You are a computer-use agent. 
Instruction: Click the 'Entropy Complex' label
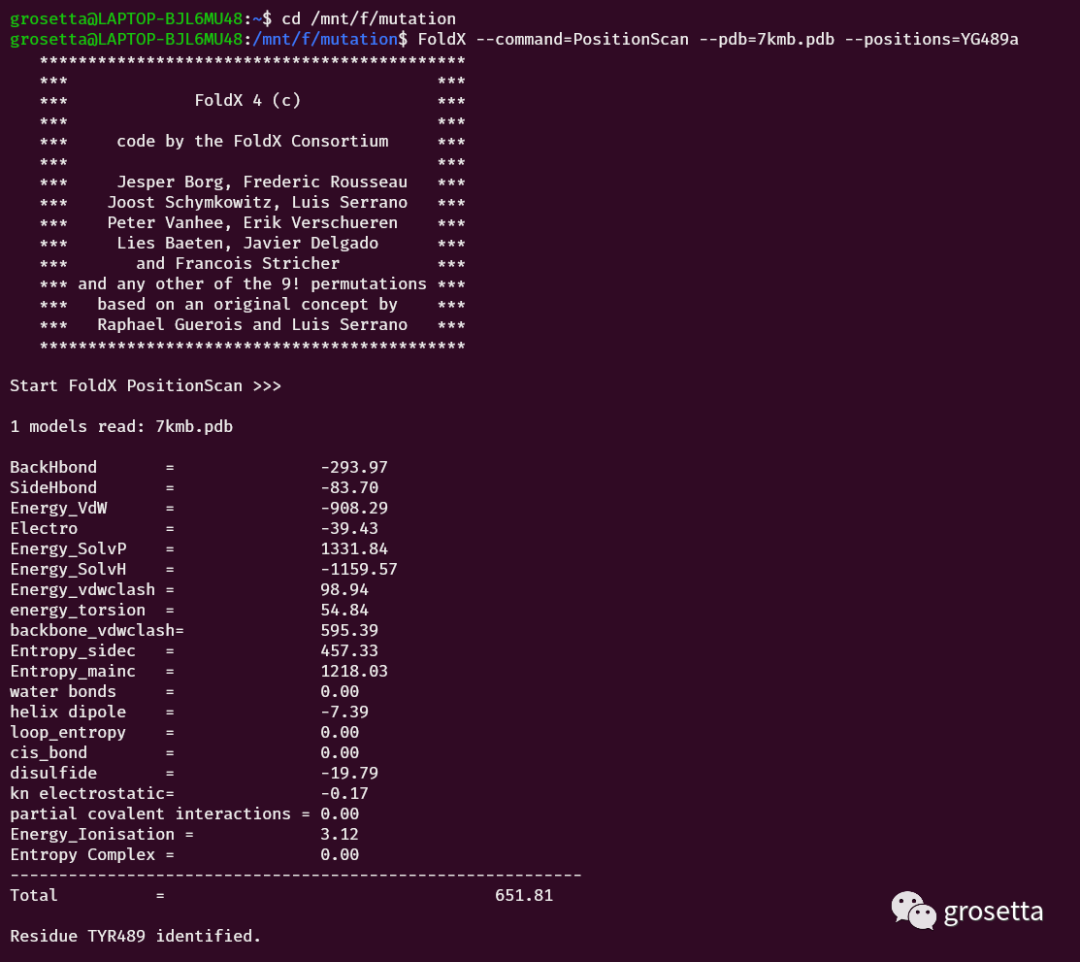pos(83,855)
